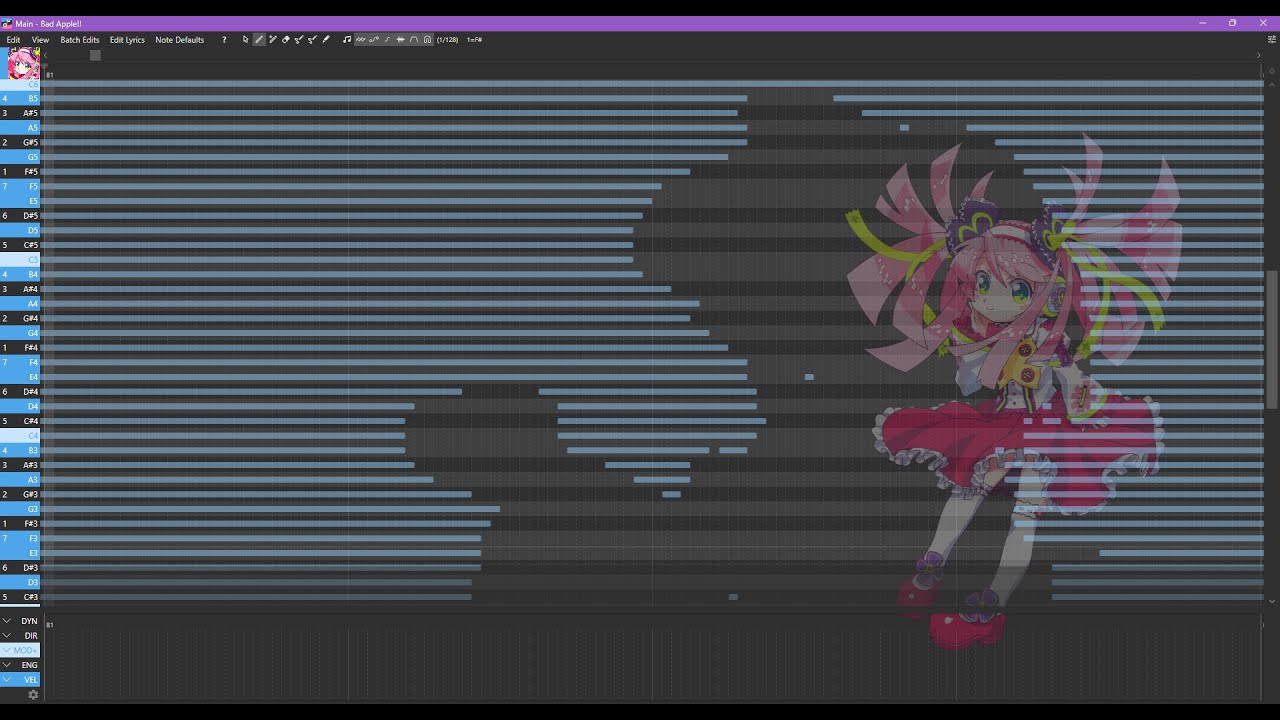
Task: Toggle pitch curve display icon
Action: (374, 40)
